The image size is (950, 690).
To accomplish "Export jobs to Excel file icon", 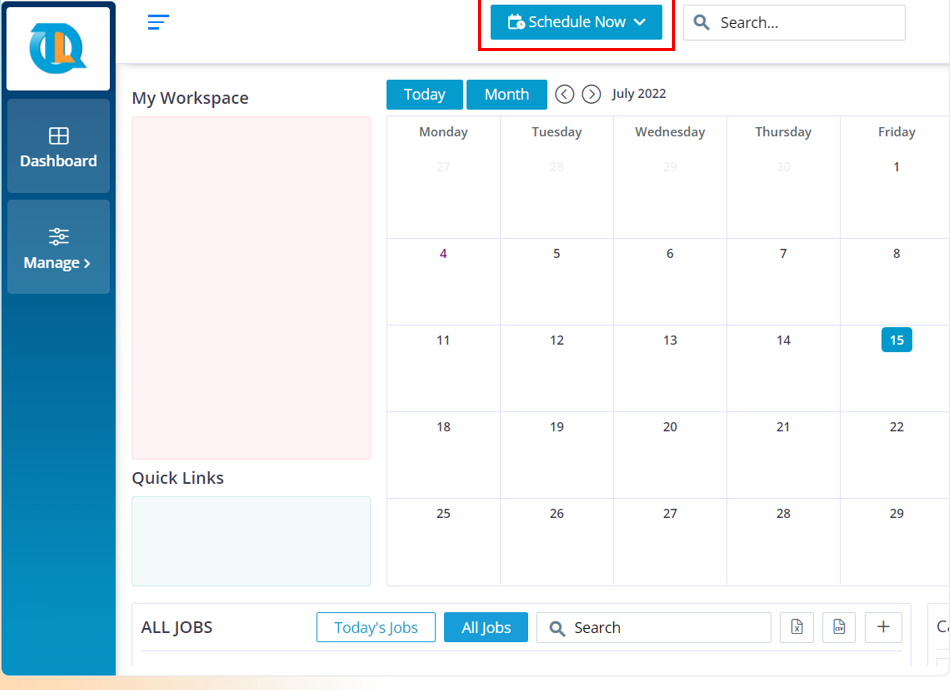I will (x=797, y=627).
